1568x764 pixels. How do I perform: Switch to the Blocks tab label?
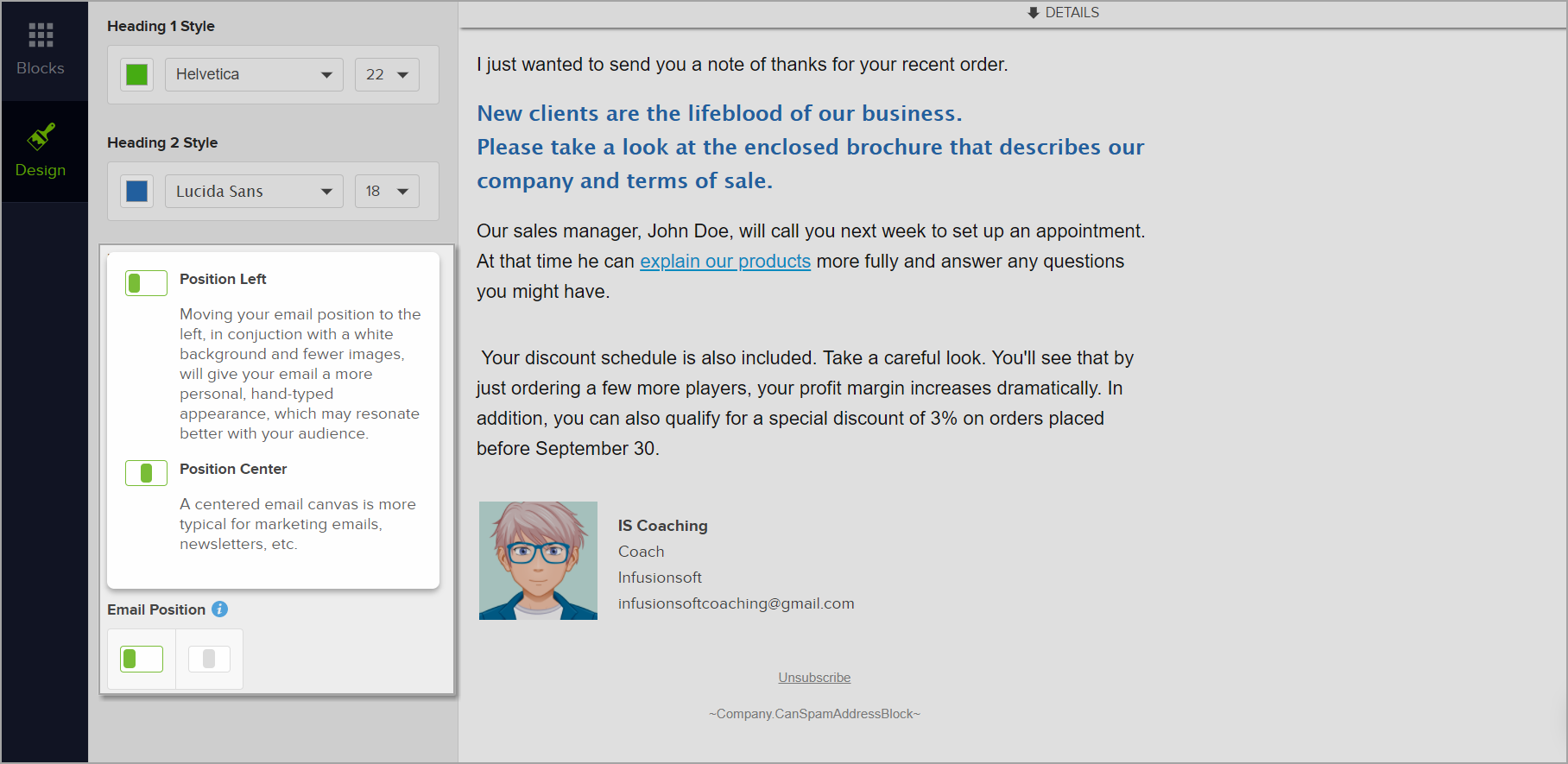[41, 68]
